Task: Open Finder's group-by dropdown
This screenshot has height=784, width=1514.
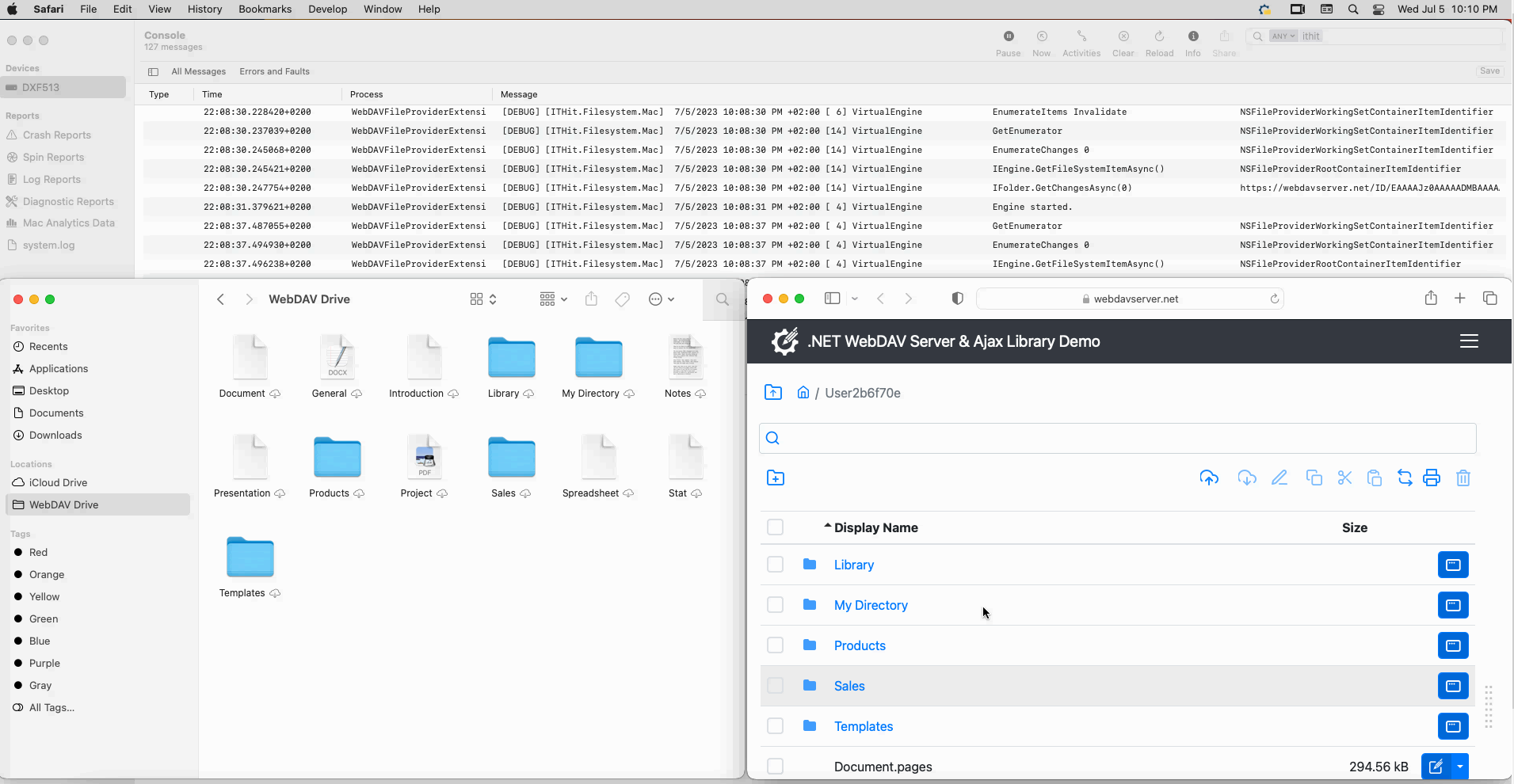Action: pyautogui.click(x=553, y=299)
